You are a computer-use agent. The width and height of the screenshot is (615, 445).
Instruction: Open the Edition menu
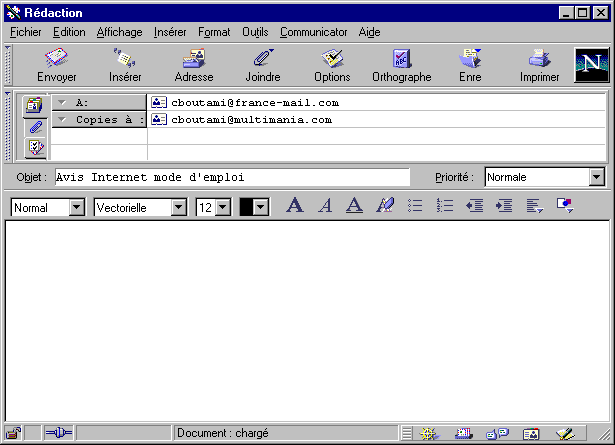point(69,32)
